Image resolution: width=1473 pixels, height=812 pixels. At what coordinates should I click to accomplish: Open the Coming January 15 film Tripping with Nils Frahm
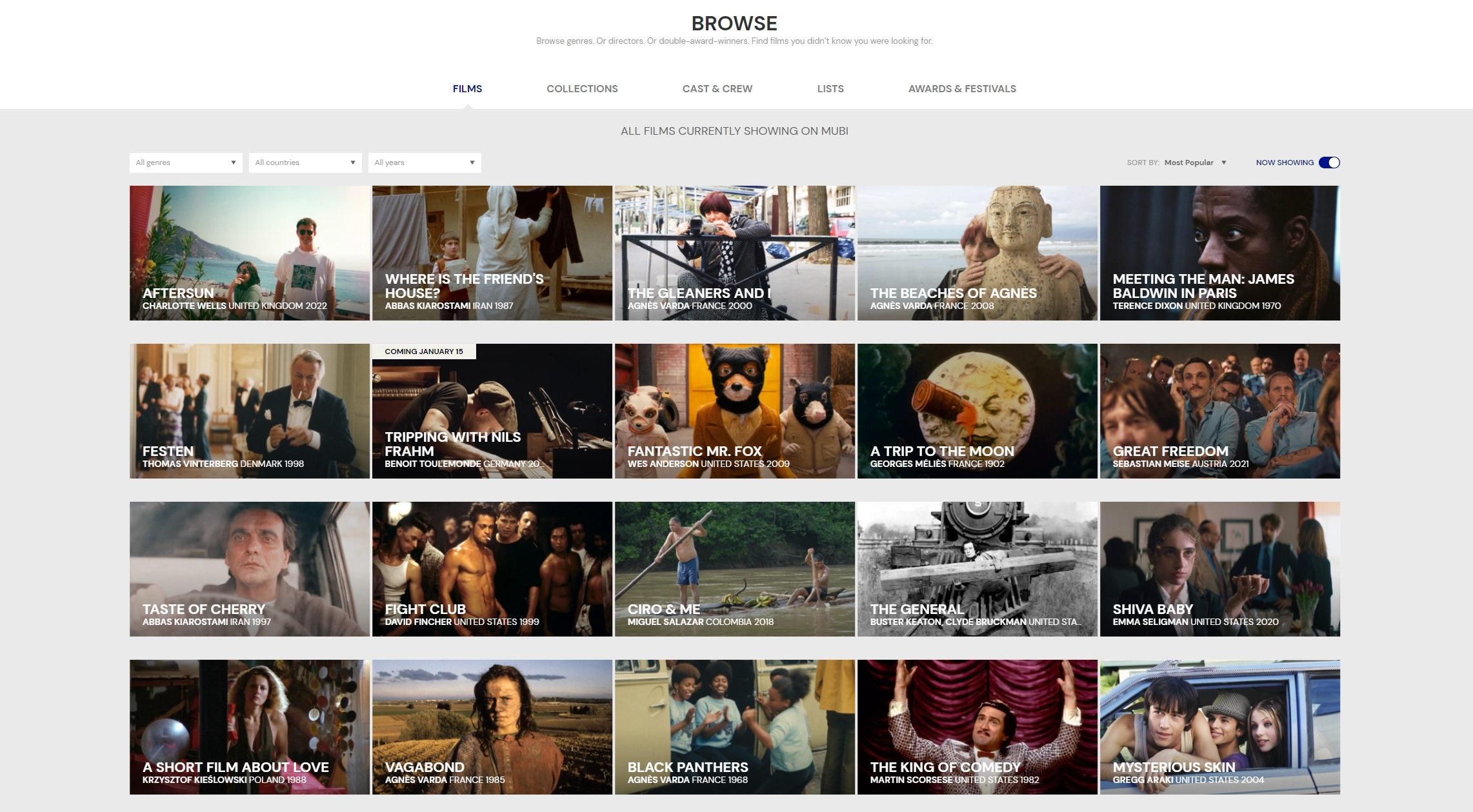click(492, 411)
